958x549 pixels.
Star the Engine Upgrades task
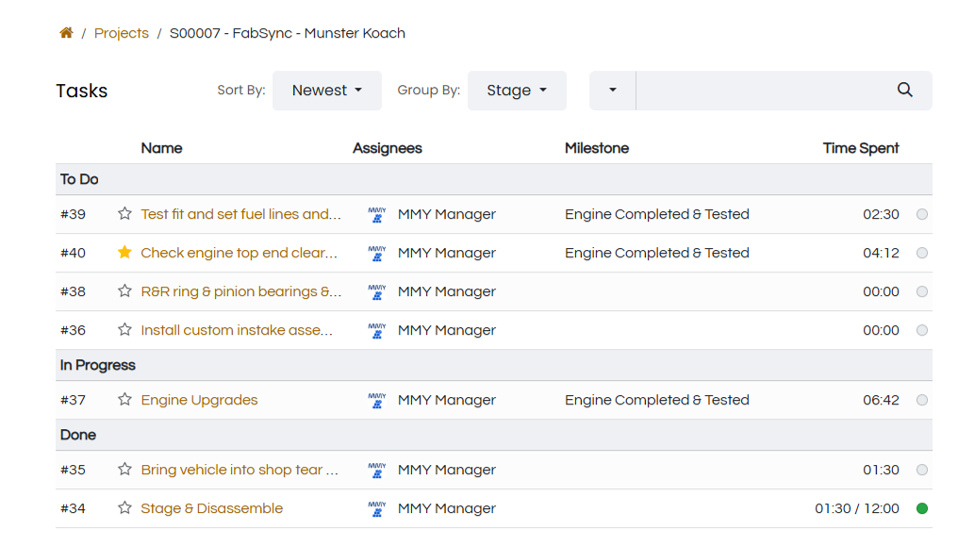click(x=125, y=400)
